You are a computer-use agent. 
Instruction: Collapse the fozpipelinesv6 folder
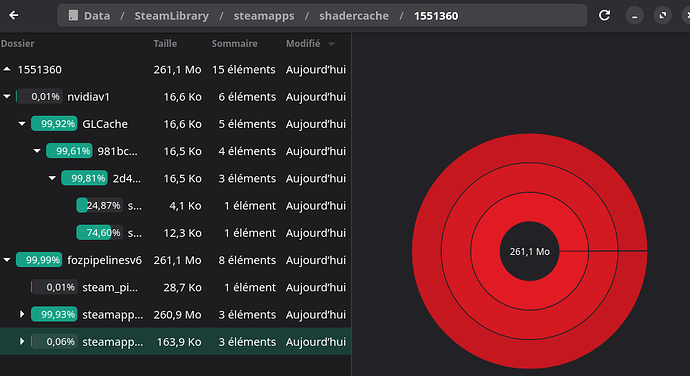(x=7, y=260)
